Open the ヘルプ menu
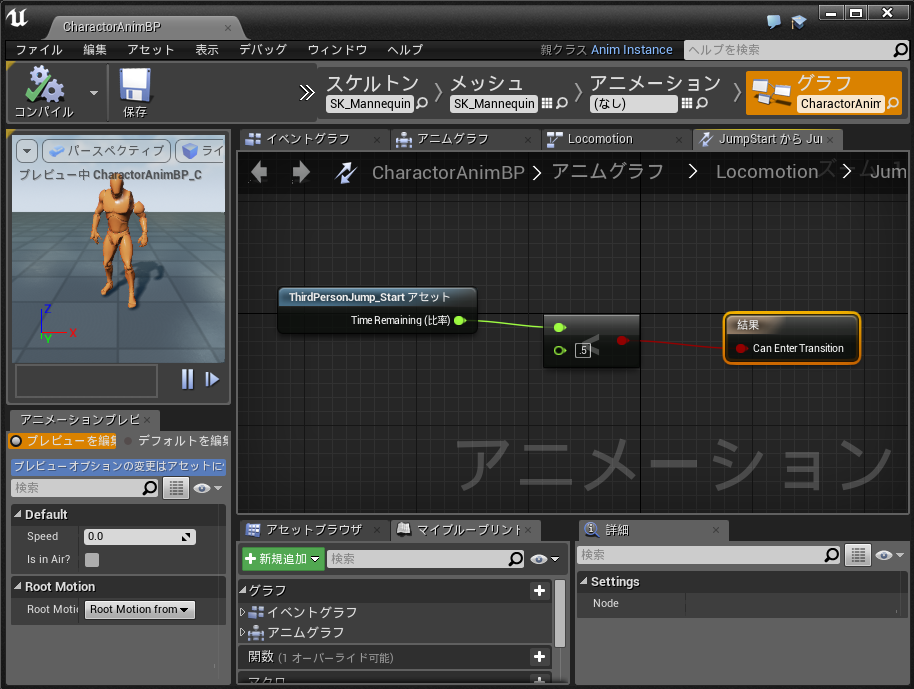This screenshot has width=914, height=689. coord(405,50)
